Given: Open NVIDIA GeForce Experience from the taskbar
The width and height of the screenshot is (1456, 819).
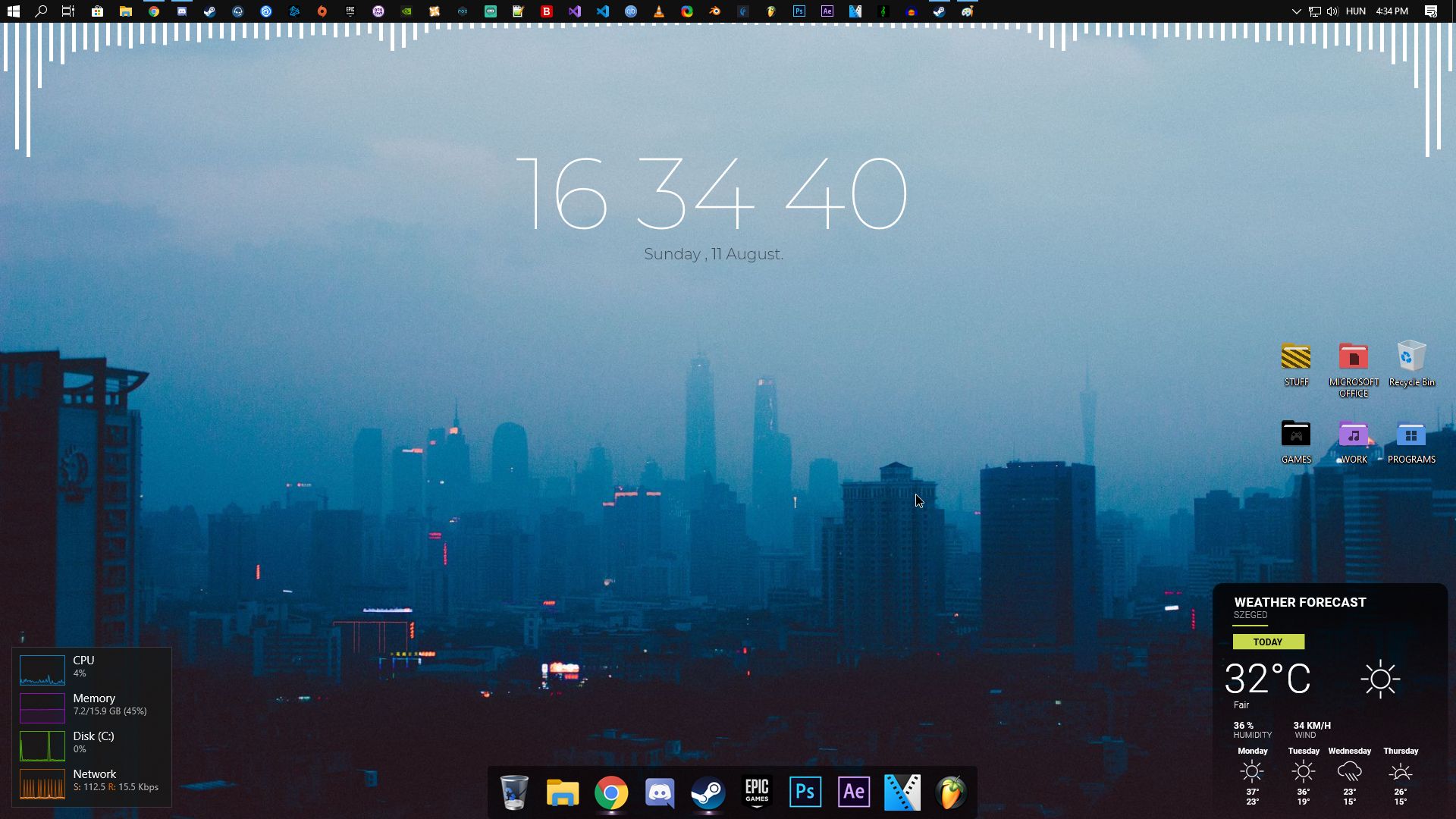Looking at the screenshot, I should click(x=406, y=11).
